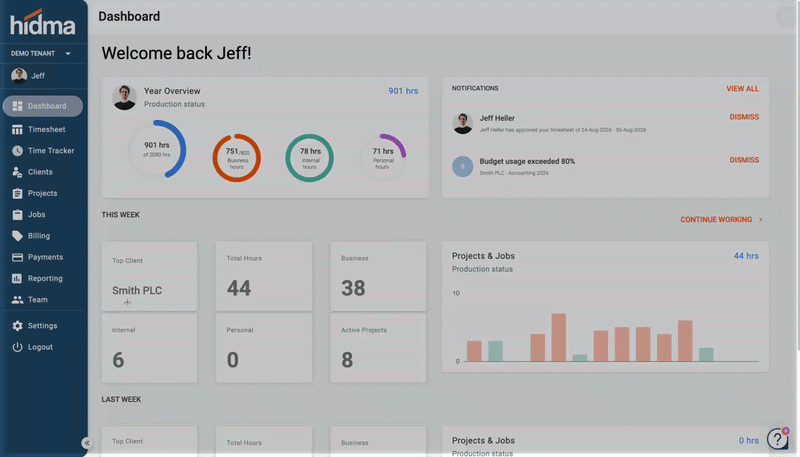Screen dimensions: 800x457
Task: Open the Top Client Smith PLC card
Action: point(149,276)
